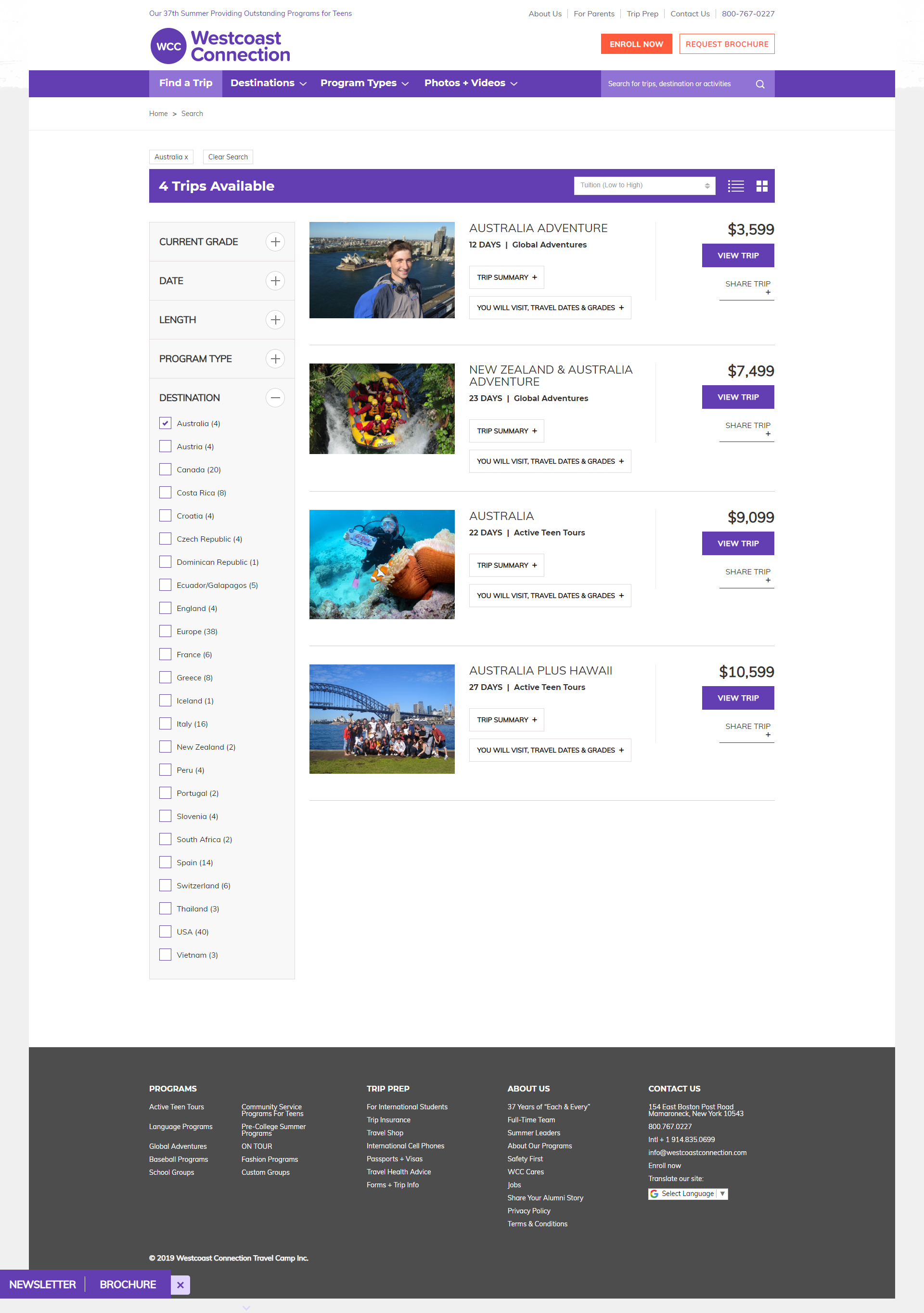The width and height of the screenshot is (924, 1313).
Task: Open the Australia Plus Hawaii thumbnail
Action: (x=382, y=719)
